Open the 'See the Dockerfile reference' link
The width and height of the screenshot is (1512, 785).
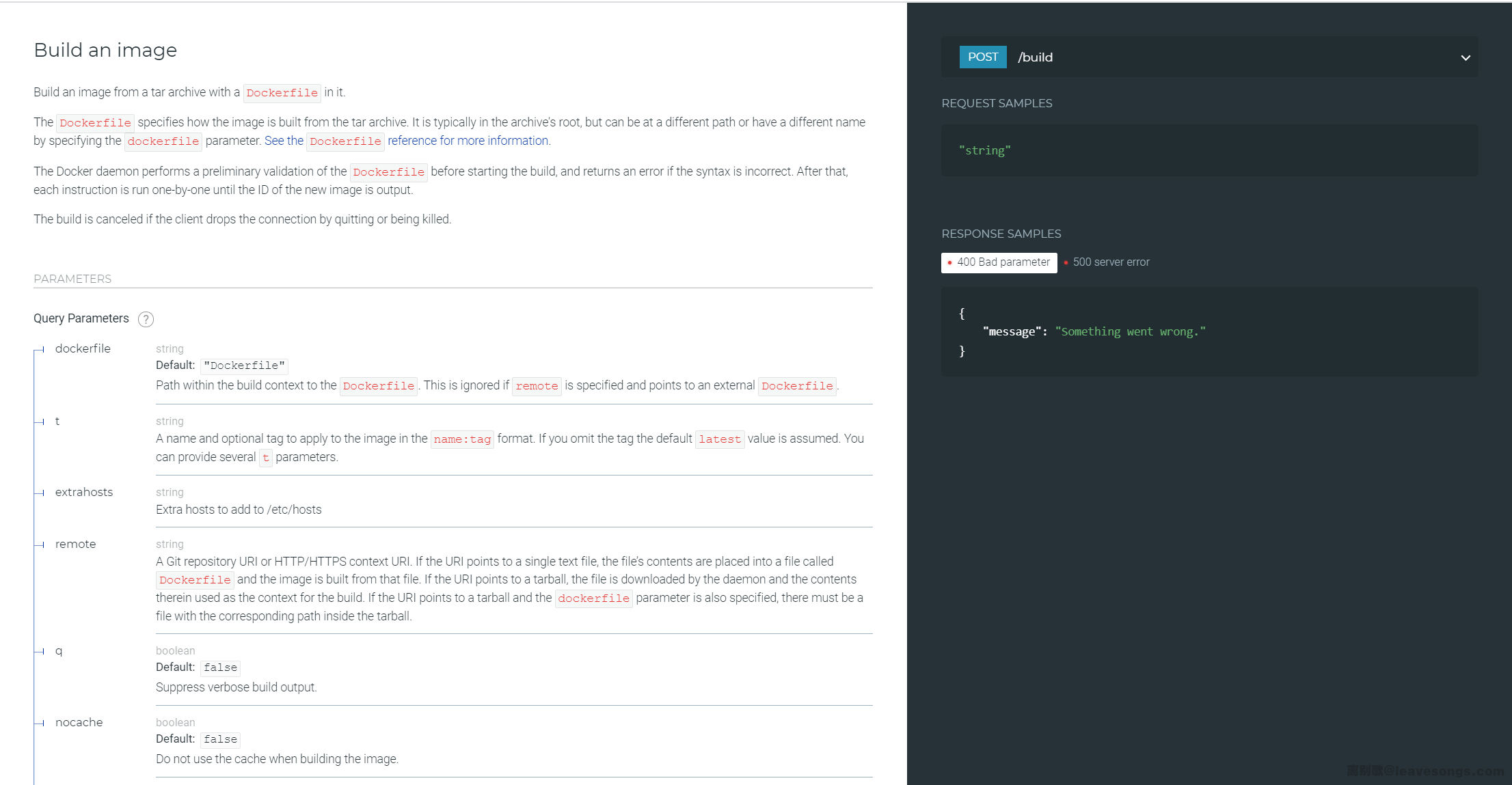[x=284, y=141]
